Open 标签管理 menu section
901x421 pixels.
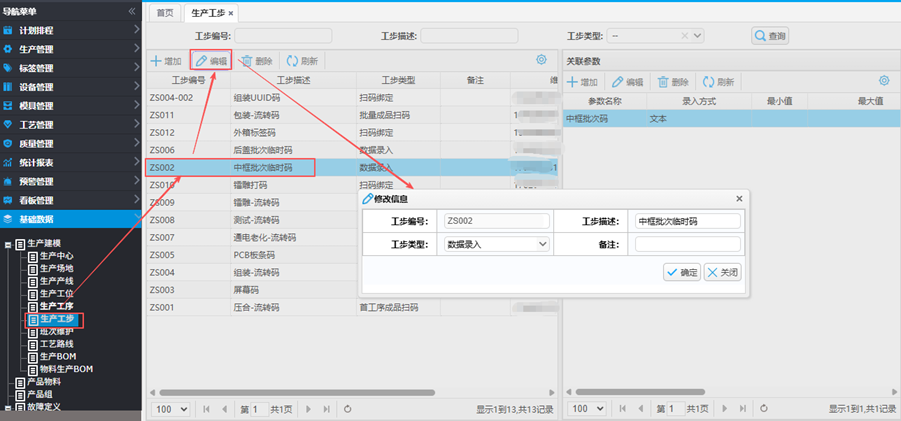point(71,68)
